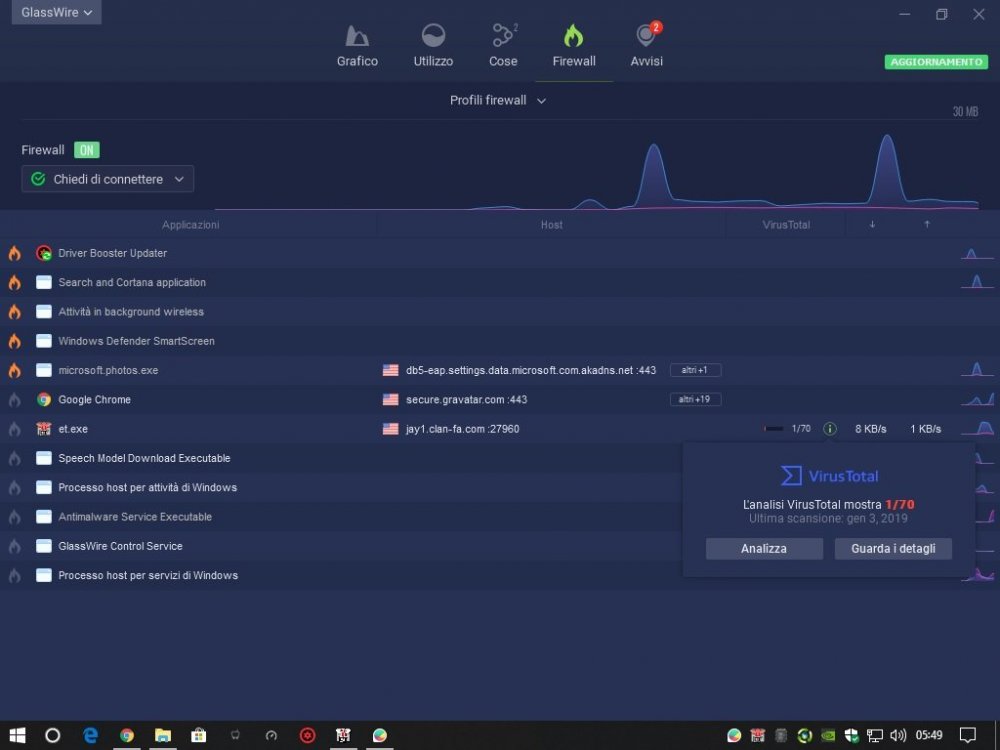This screenshot has height=750, width=1000.
Task: Toggle firewall flame for Driver Booster Updater
Action: click(15, 253)
